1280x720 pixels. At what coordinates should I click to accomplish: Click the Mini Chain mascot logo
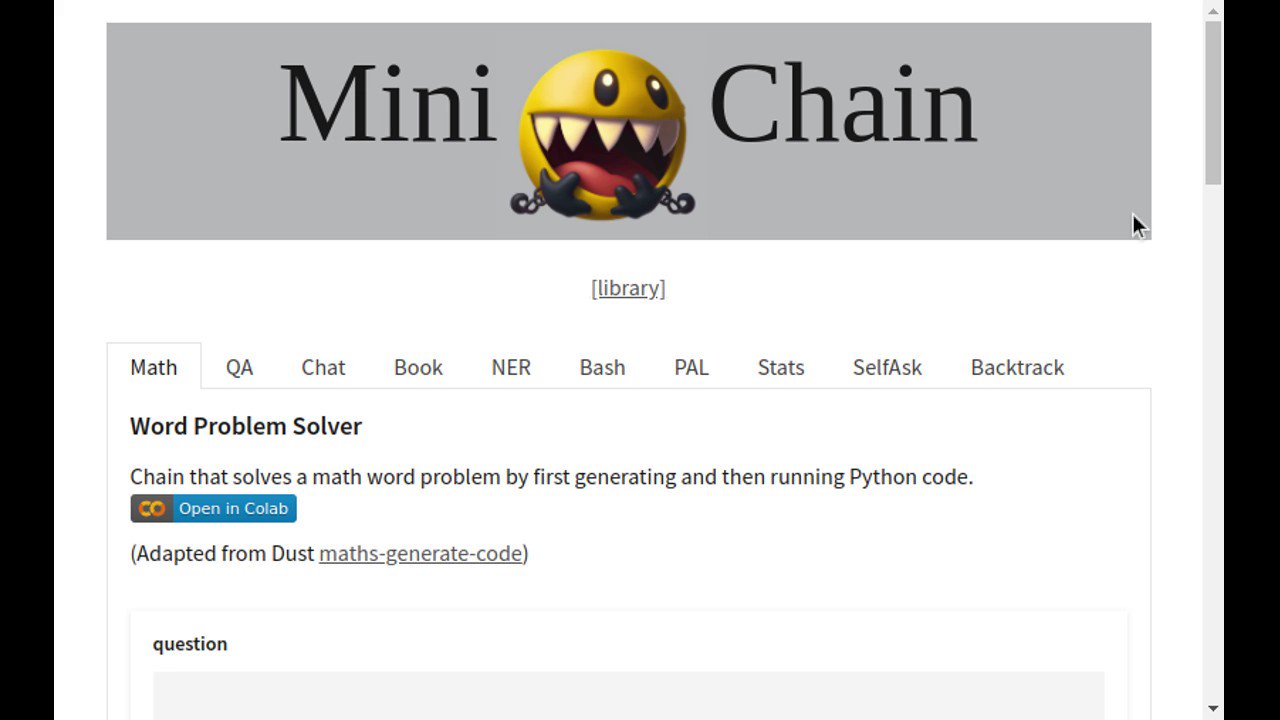(604, 130)
